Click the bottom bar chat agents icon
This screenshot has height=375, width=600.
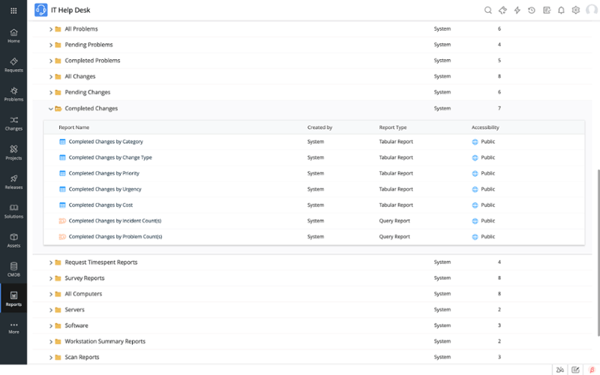(560, 370)
